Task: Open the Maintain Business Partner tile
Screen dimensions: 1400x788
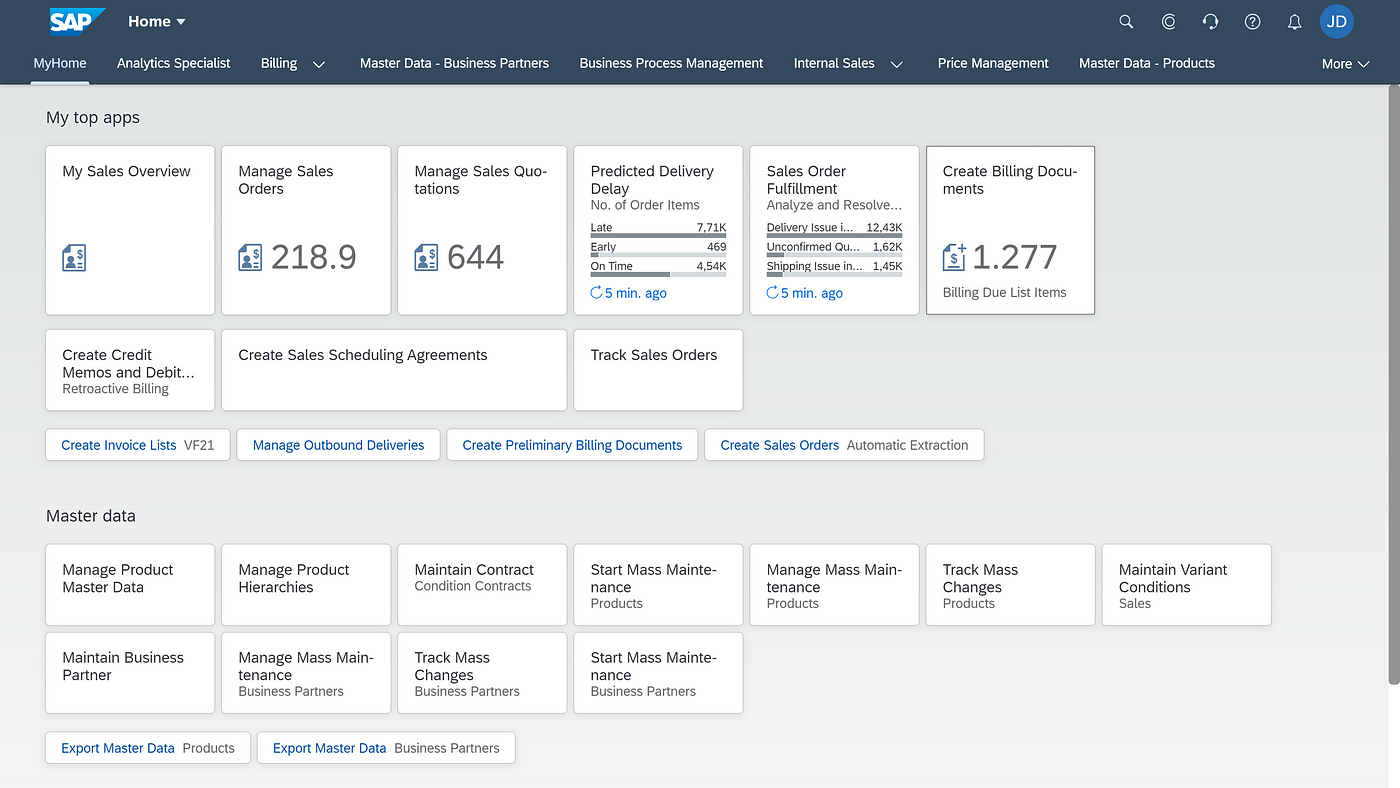Action: pyautogui.click(x=130, y=673)
